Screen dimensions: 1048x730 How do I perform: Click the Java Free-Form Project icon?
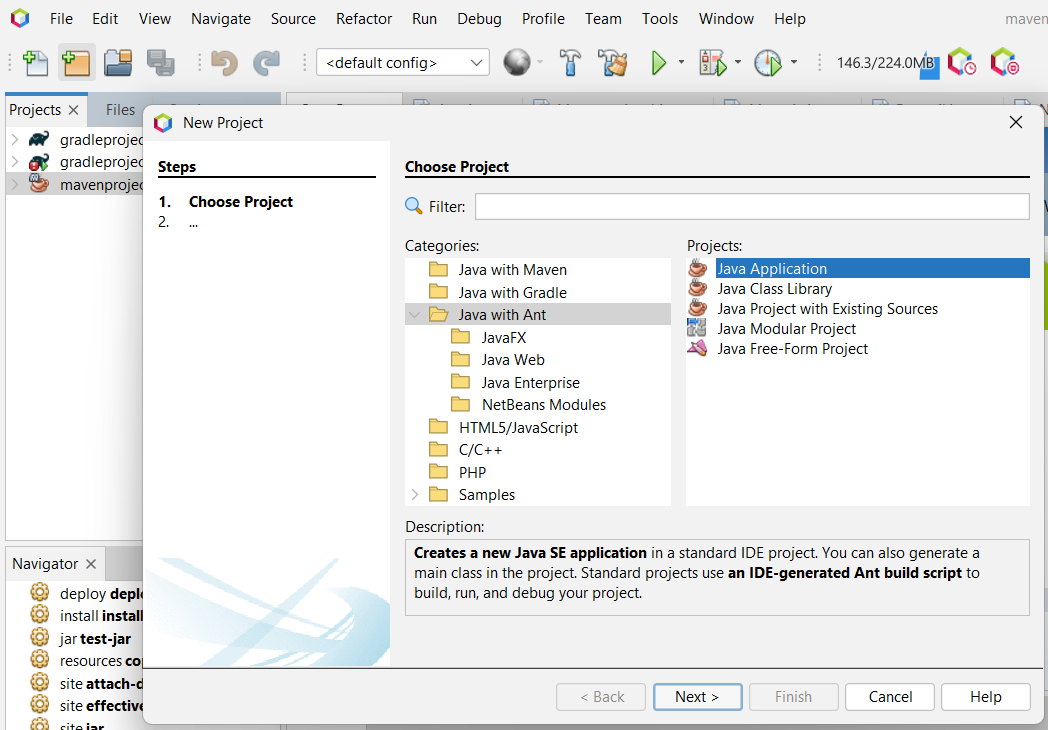tap(696, 348)
